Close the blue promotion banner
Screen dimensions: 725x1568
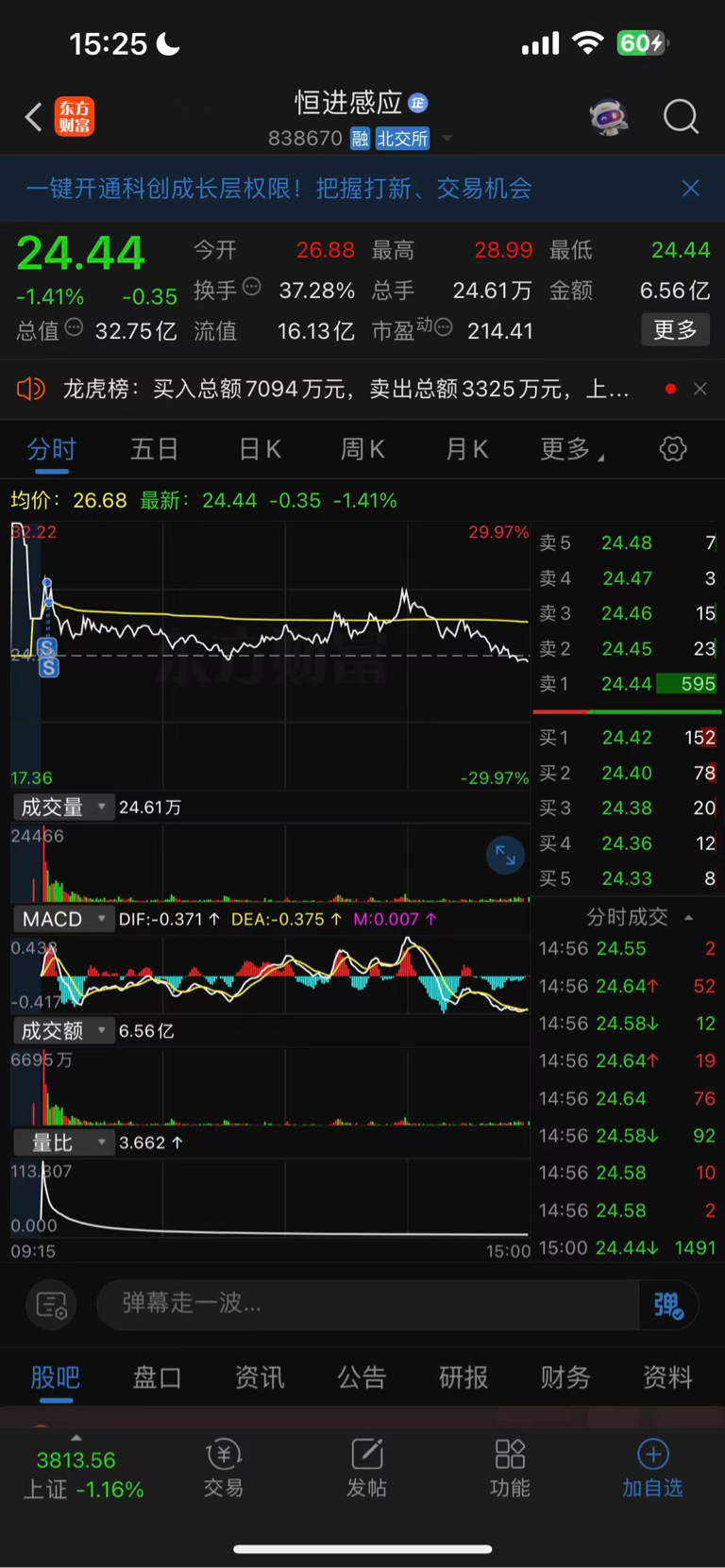pyautogui.click(x=691, y=188)
